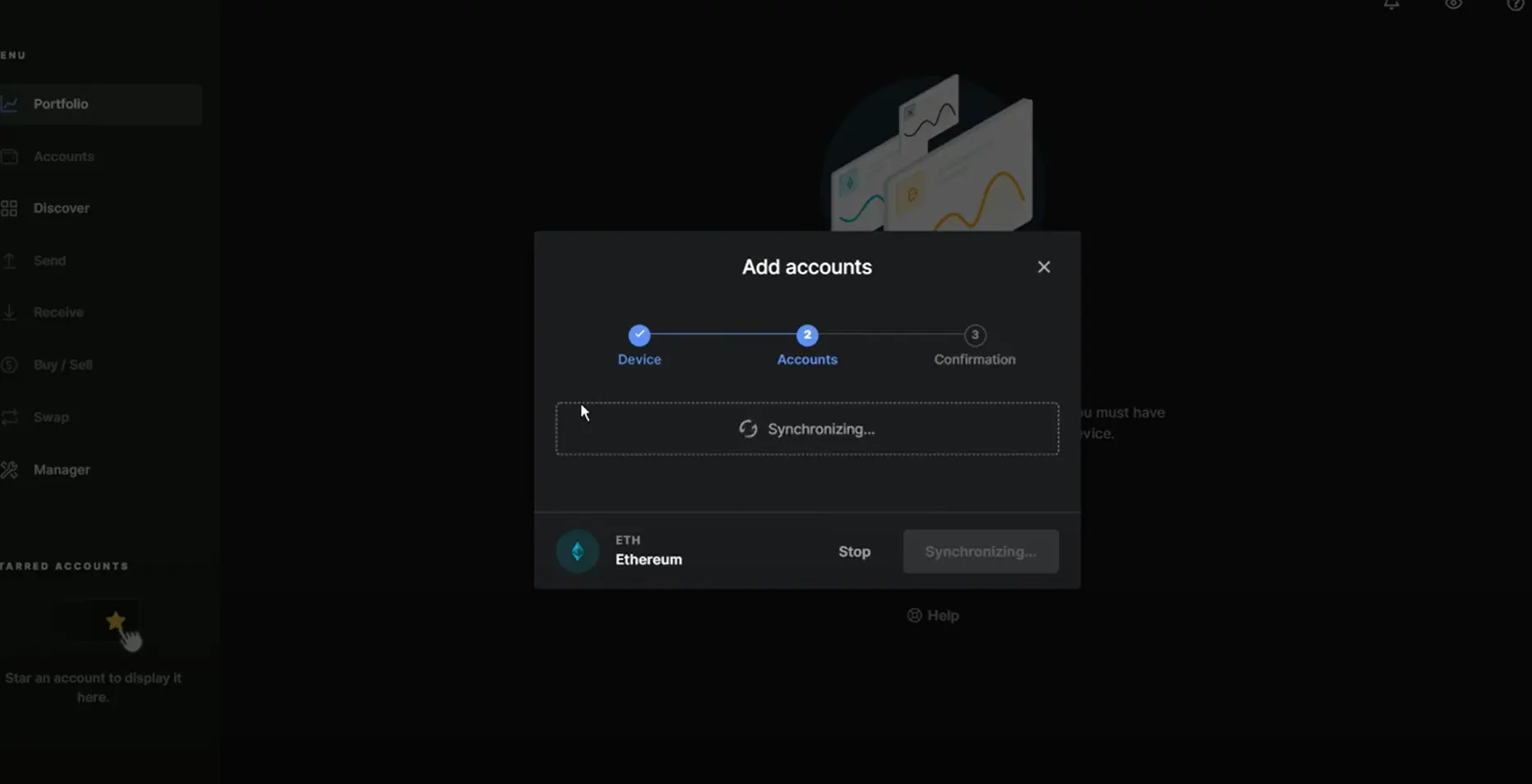Click the Portfolio chart icon
This screenshot has height=784, width=1532.
[x=9, y=104]
